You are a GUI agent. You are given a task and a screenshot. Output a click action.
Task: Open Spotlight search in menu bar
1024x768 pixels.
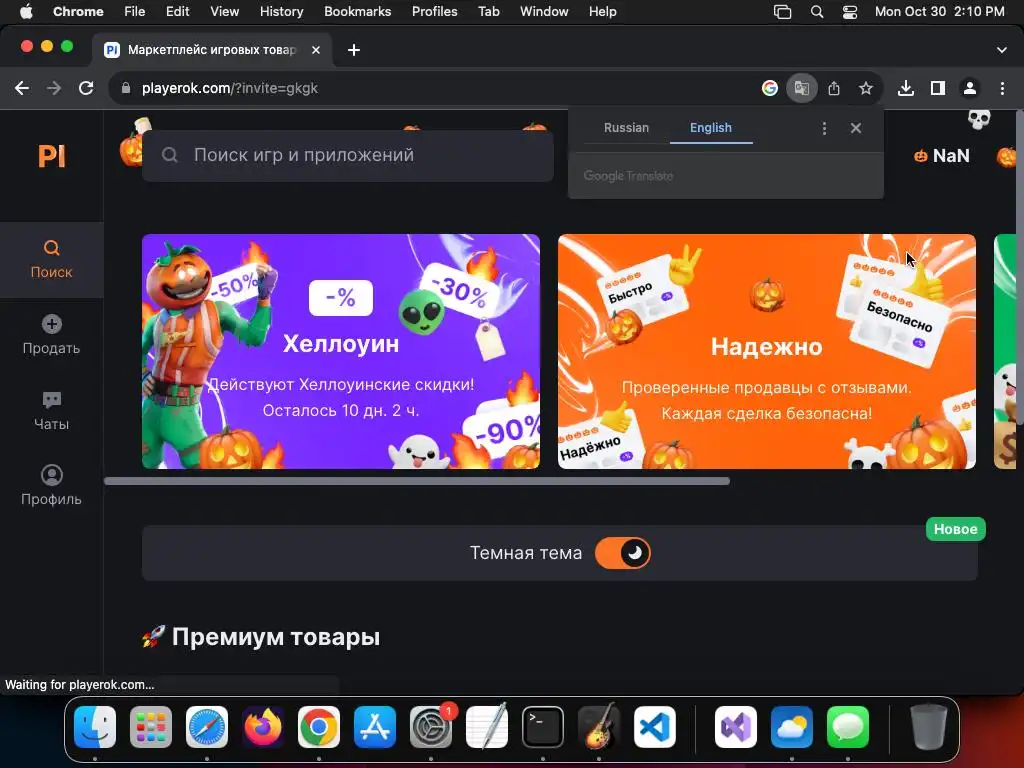coord(816,12)
